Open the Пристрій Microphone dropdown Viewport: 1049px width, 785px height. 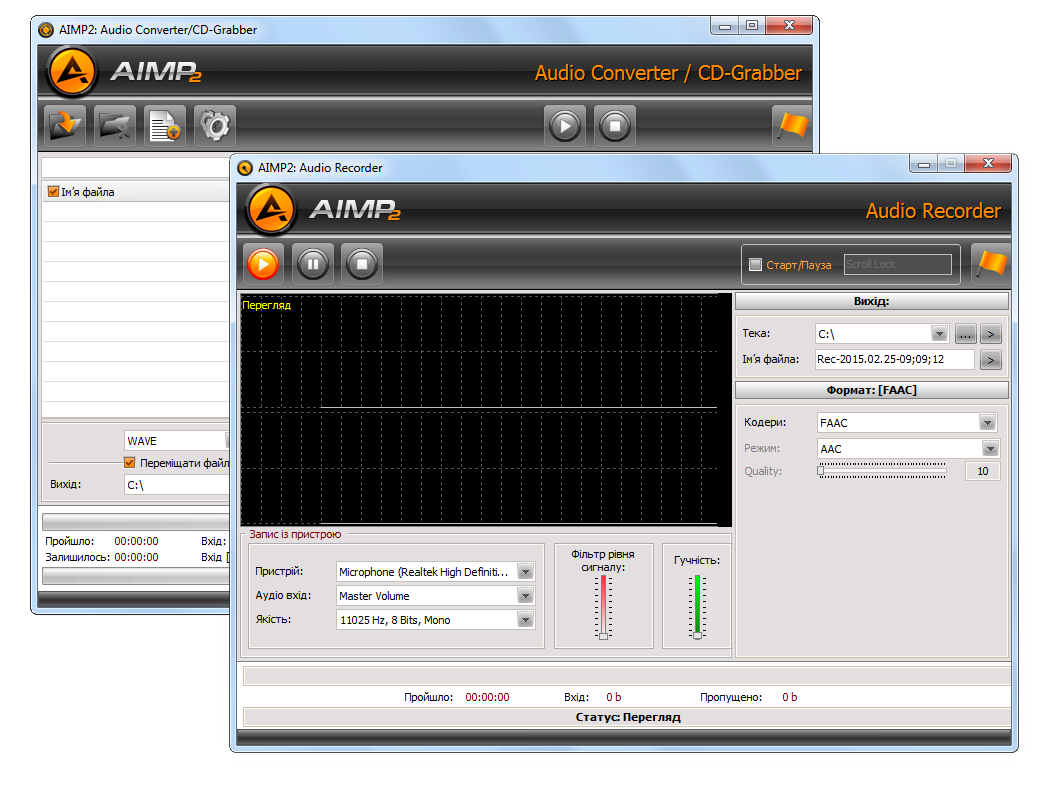[525, 572]
